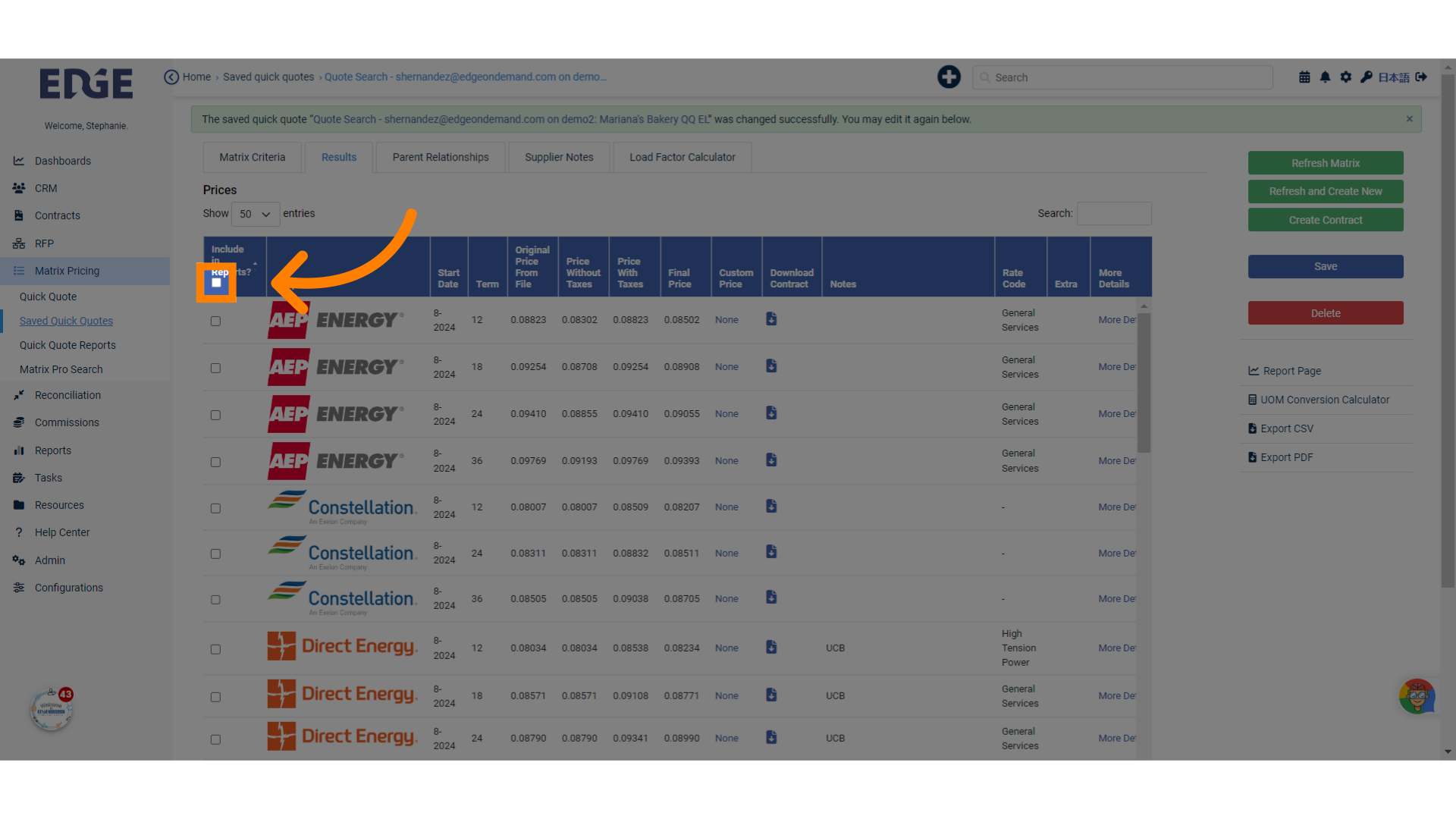Download contract for Constellation 24-term row
This screenshot has width=1456, height=819.
point(771,552)
